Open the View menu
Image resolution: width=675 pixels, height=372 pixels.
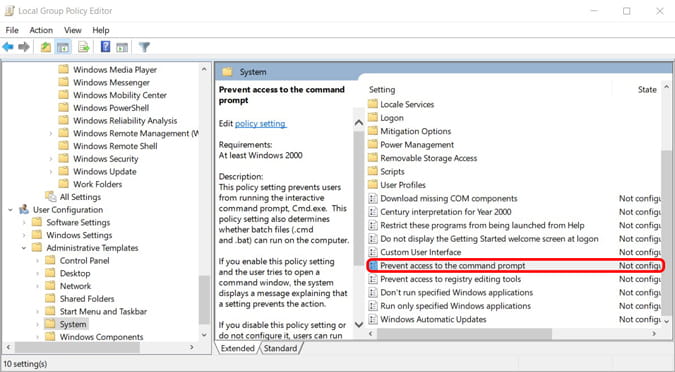pyautogui.click(x=72, y=30)
